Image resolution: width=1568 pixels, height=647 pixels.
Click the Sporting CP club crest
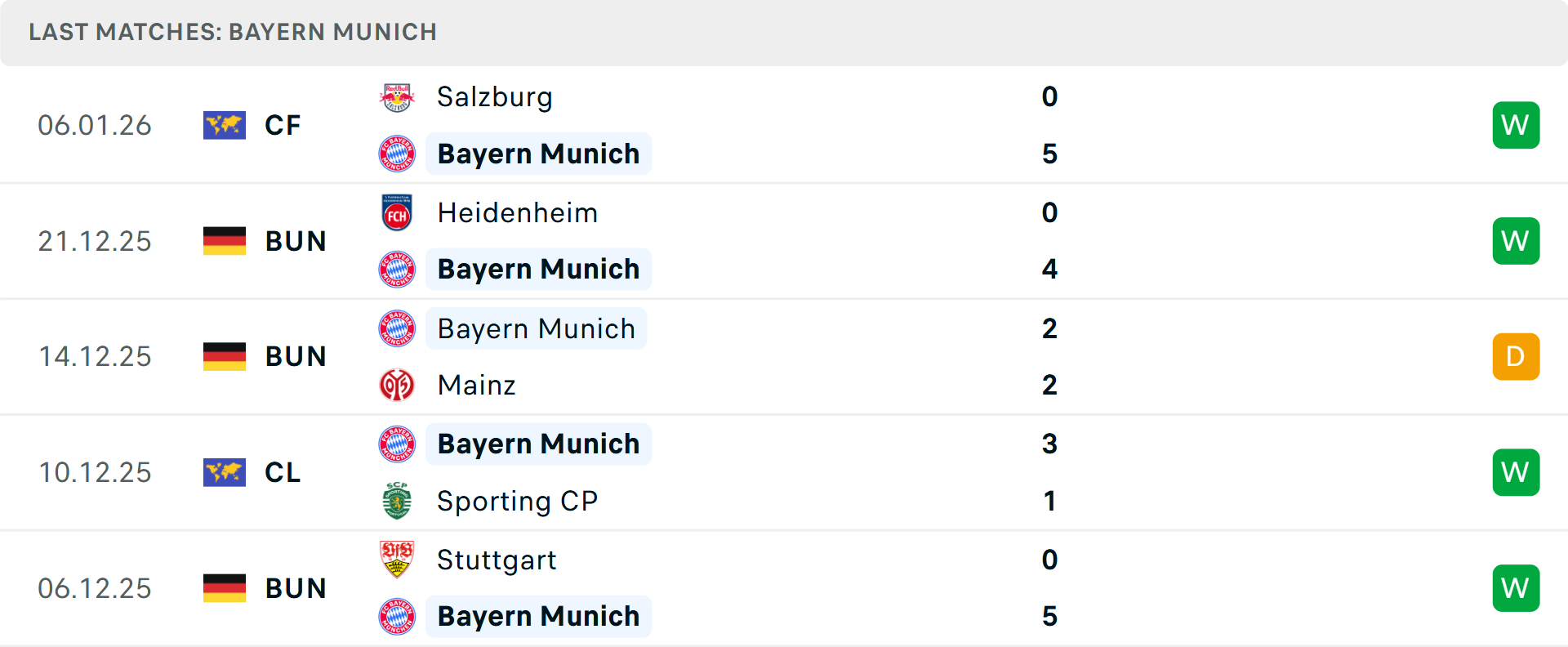point(397,501)
